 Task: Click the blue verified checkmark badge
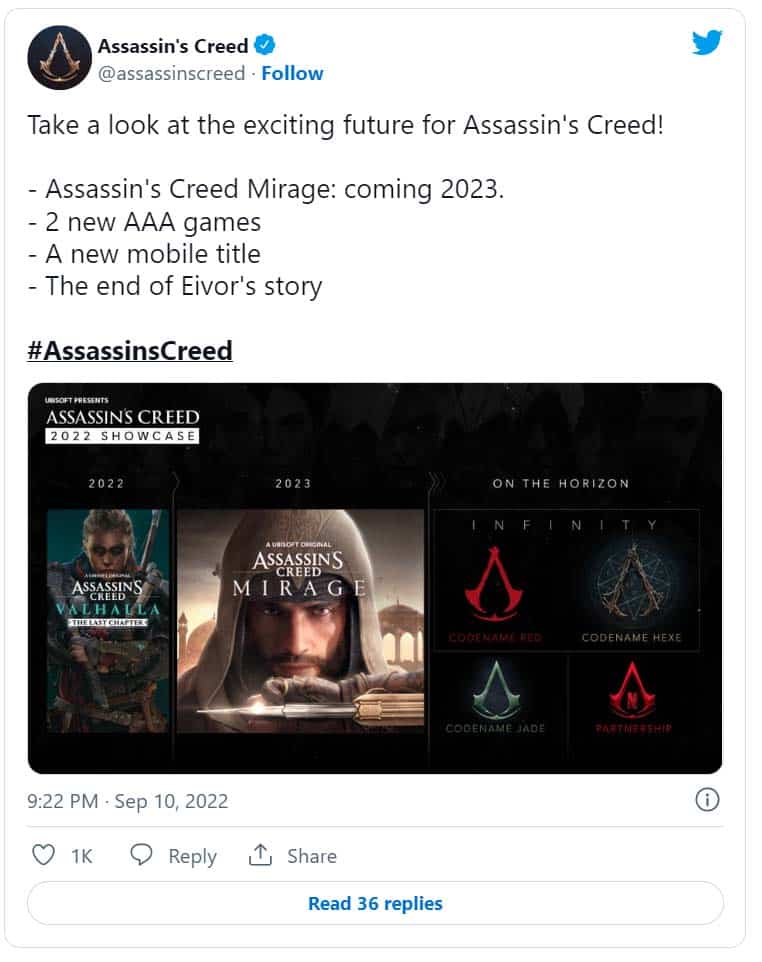(x=266, y=45)
